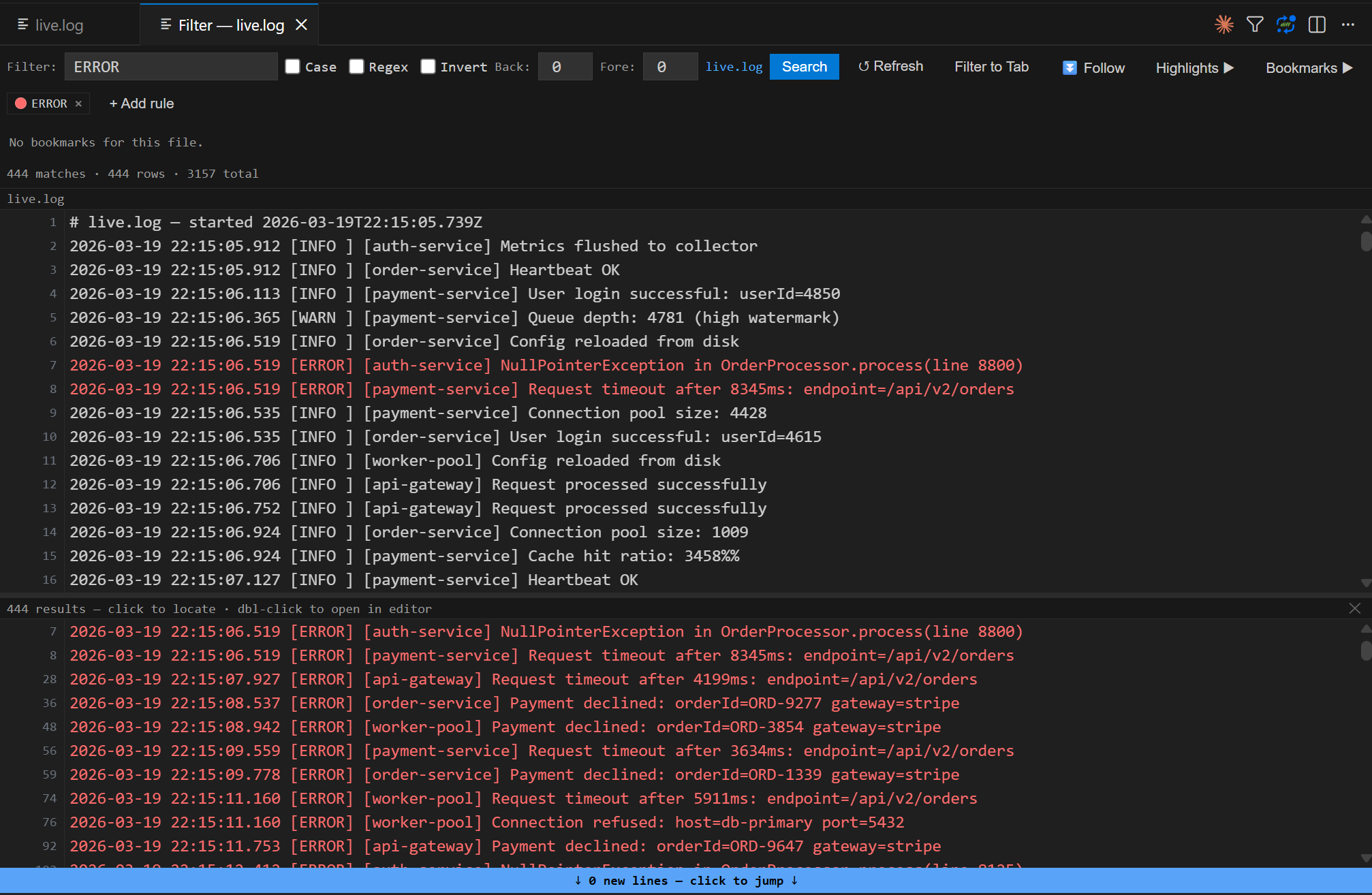This screenshot has width=1372, height=895.
Task: Click the log view scroll-up arrow
Action: pos(1366,219)
